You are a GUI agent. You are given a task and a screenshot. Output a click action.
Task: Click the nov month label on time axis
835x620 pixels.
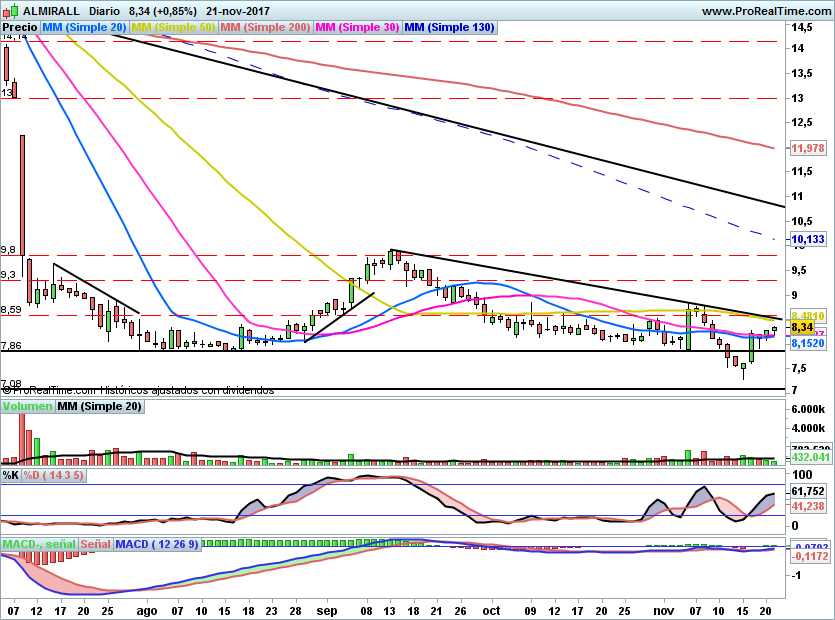click(664, 611)
